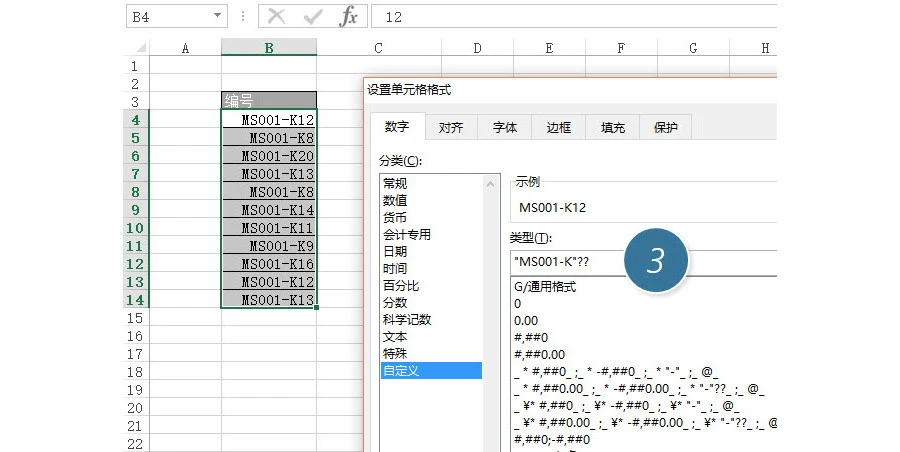
Task: Switch to the 对齐 tab
Action: point(451,128)
